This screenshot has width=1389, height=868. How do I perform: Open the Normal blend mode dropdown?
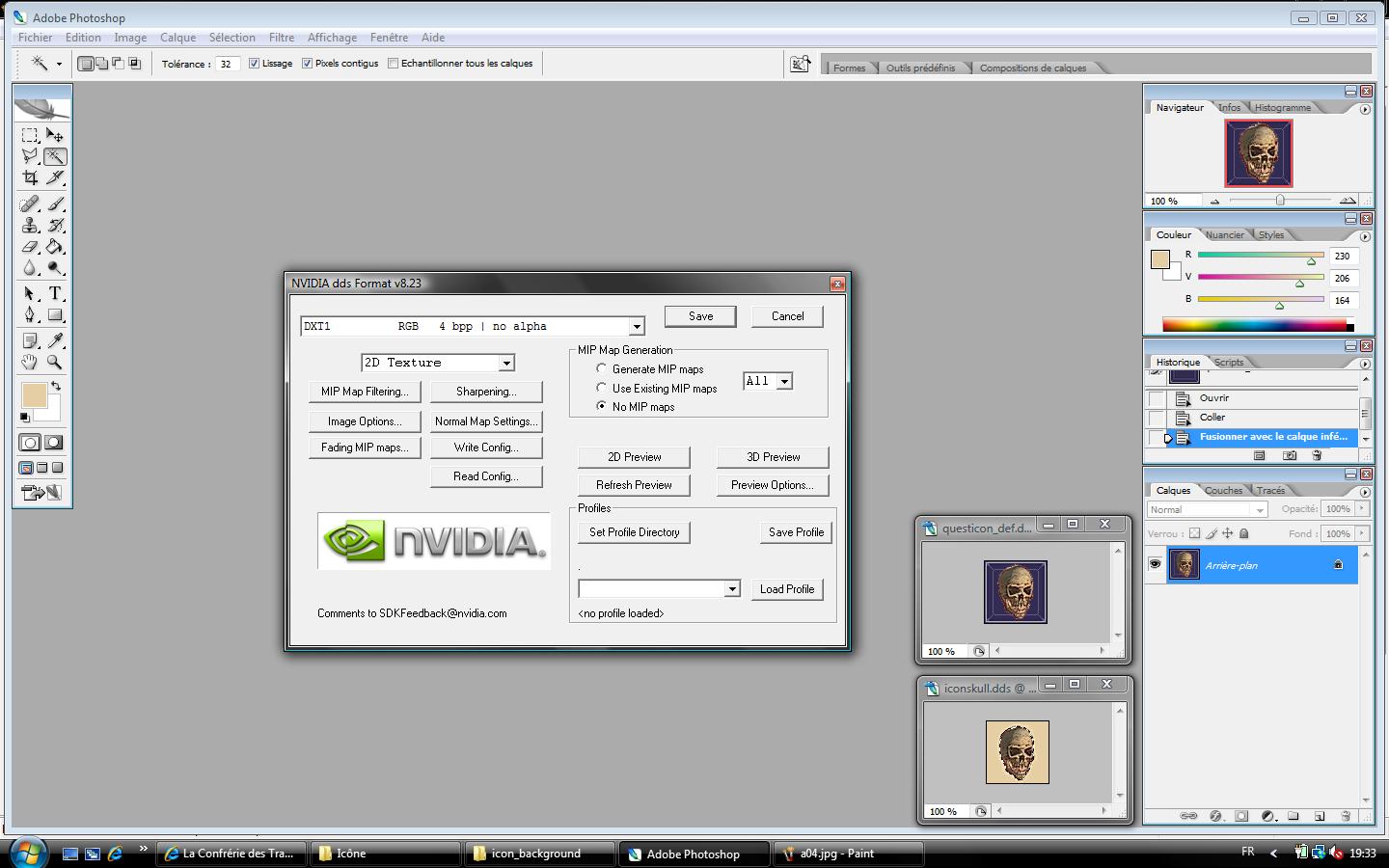pyautogui.click(x=1207, y=509)
